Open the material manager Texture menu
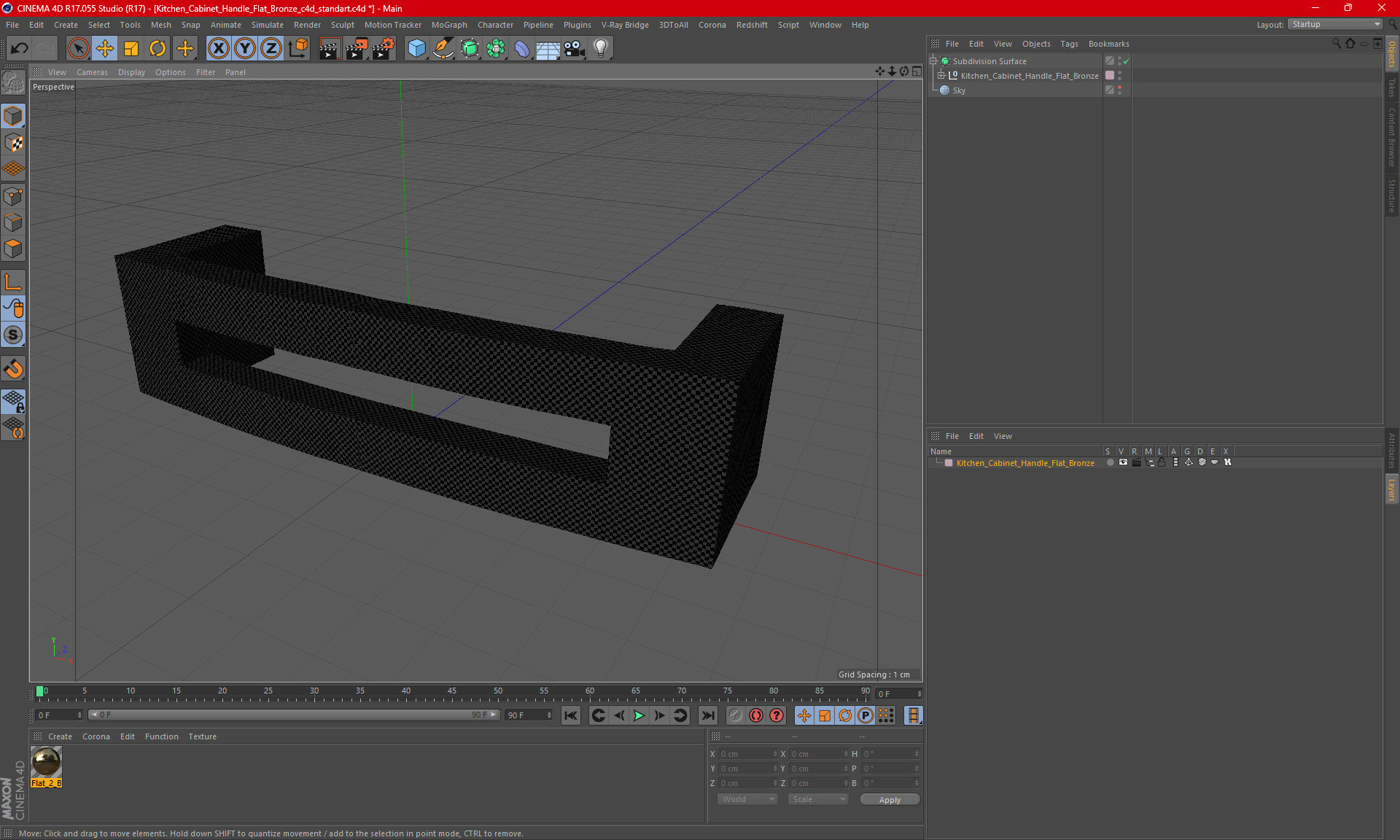The width and height of the screenshot is (1400, 840). coord(202,736)
